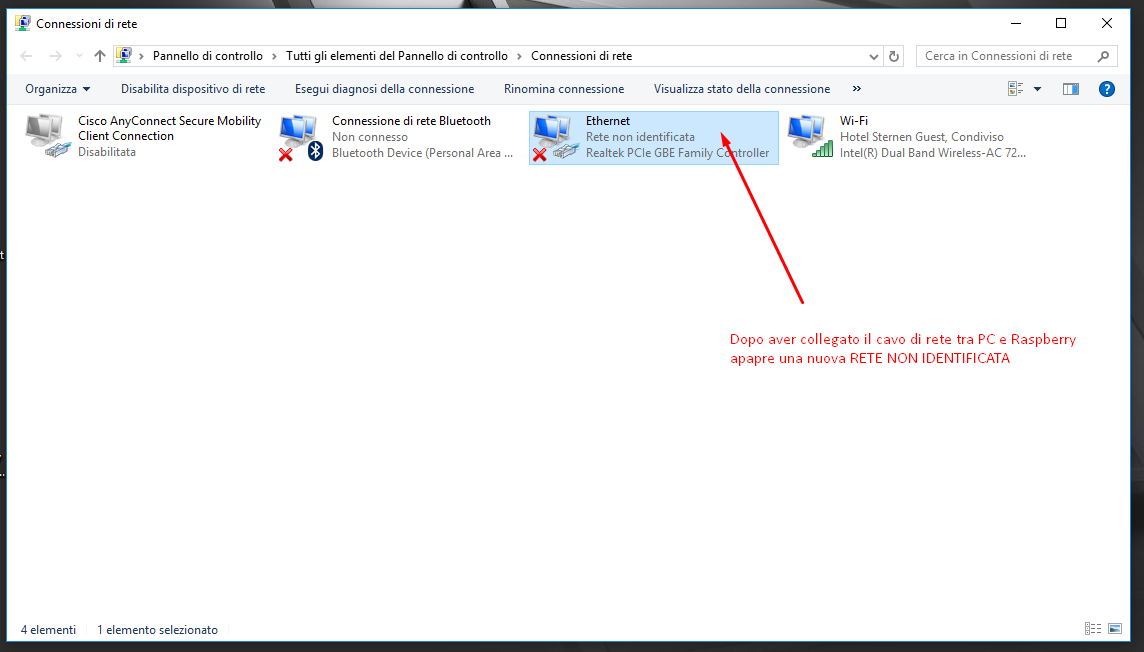Maximize the Connessioni di rete window
Viewport: 1144px width, 652px height.
pos(1061,23)
